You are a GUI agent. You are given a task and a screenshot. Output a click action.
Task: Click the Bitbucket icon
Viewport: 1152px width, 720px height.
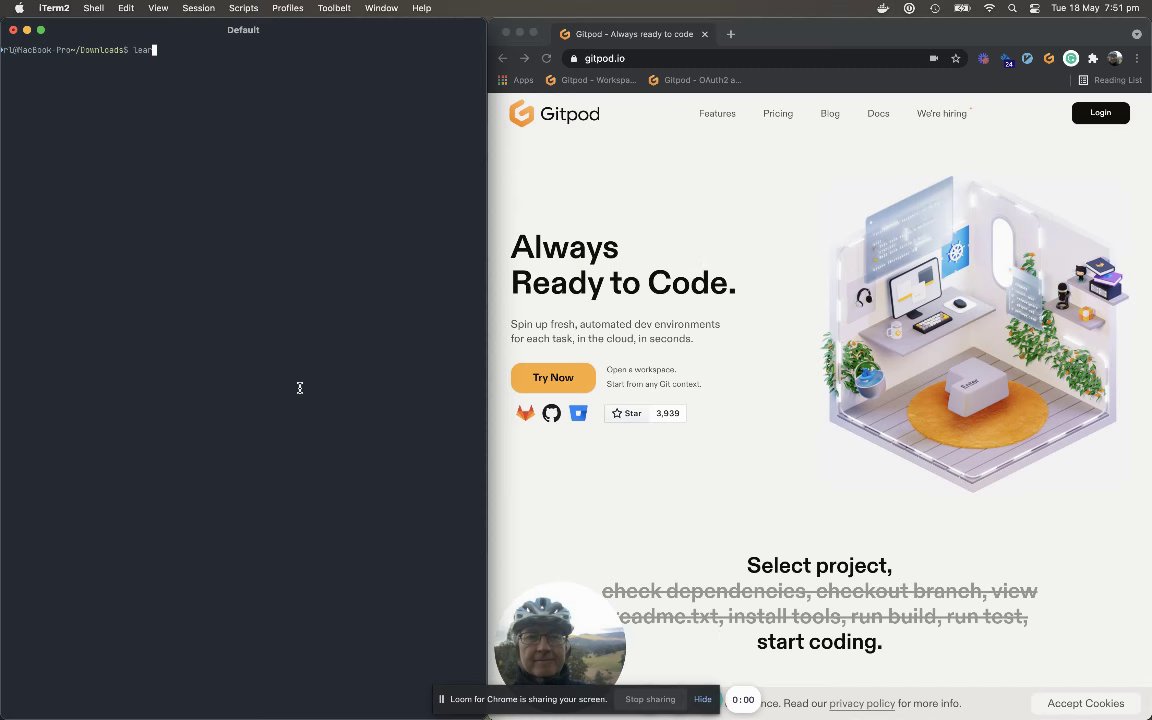tap(578, 413)
